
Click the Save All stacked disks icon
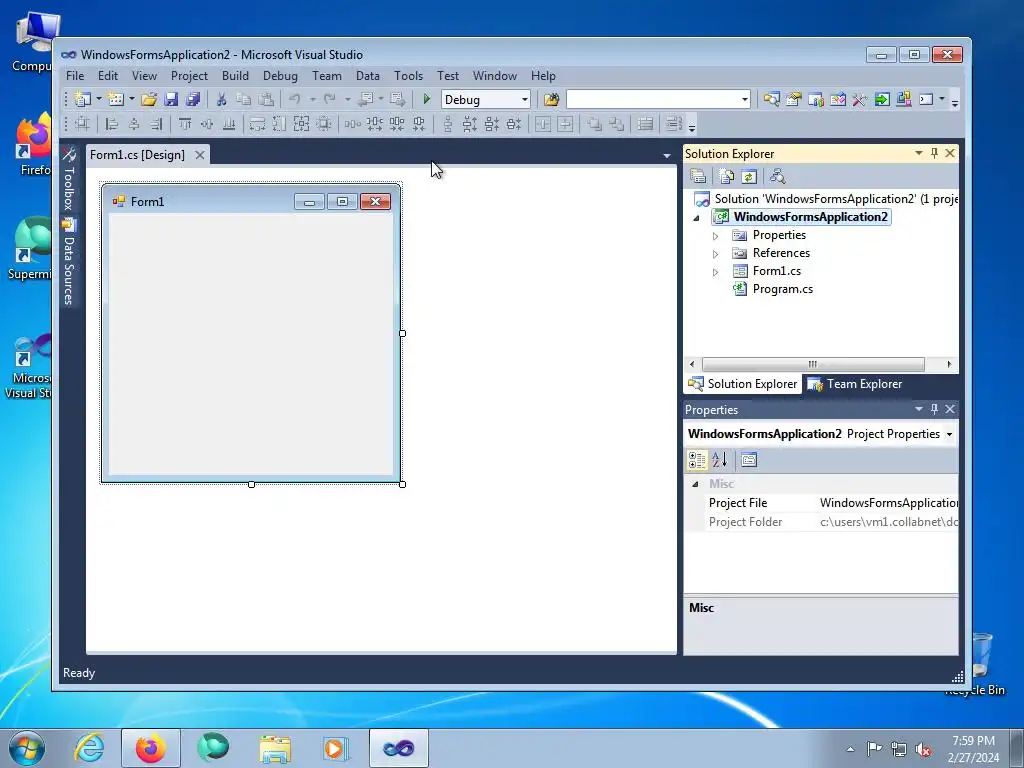pos(193,99)
